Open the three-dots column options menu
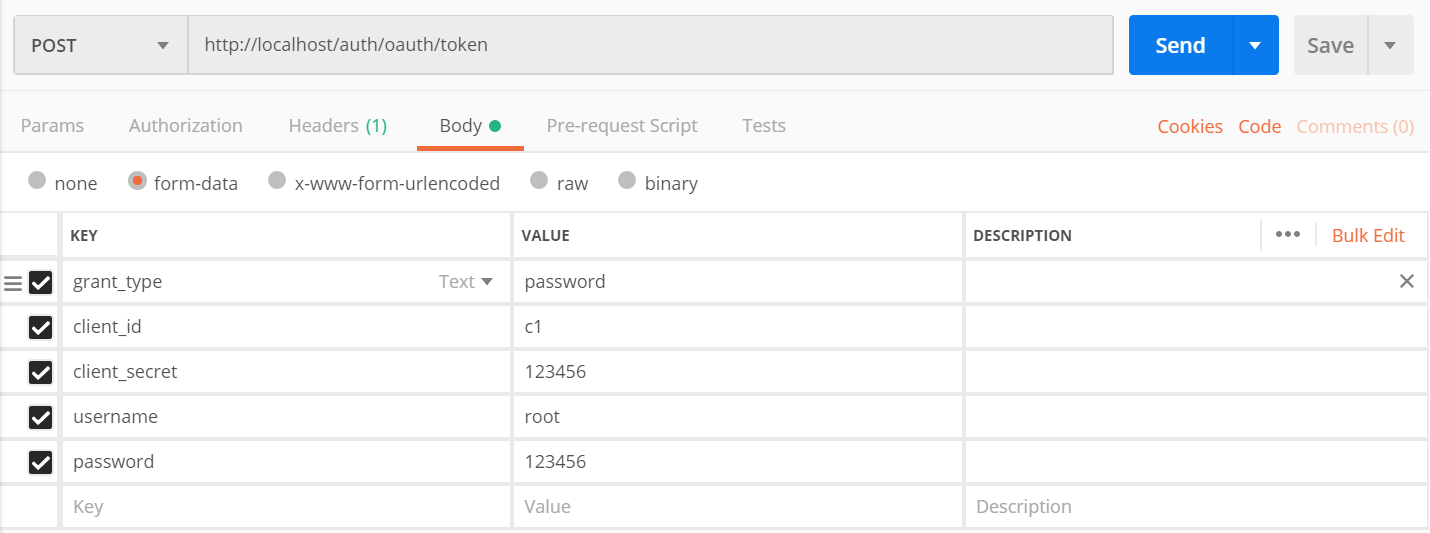The image size is (1430, 533). tap(1288, 235)
